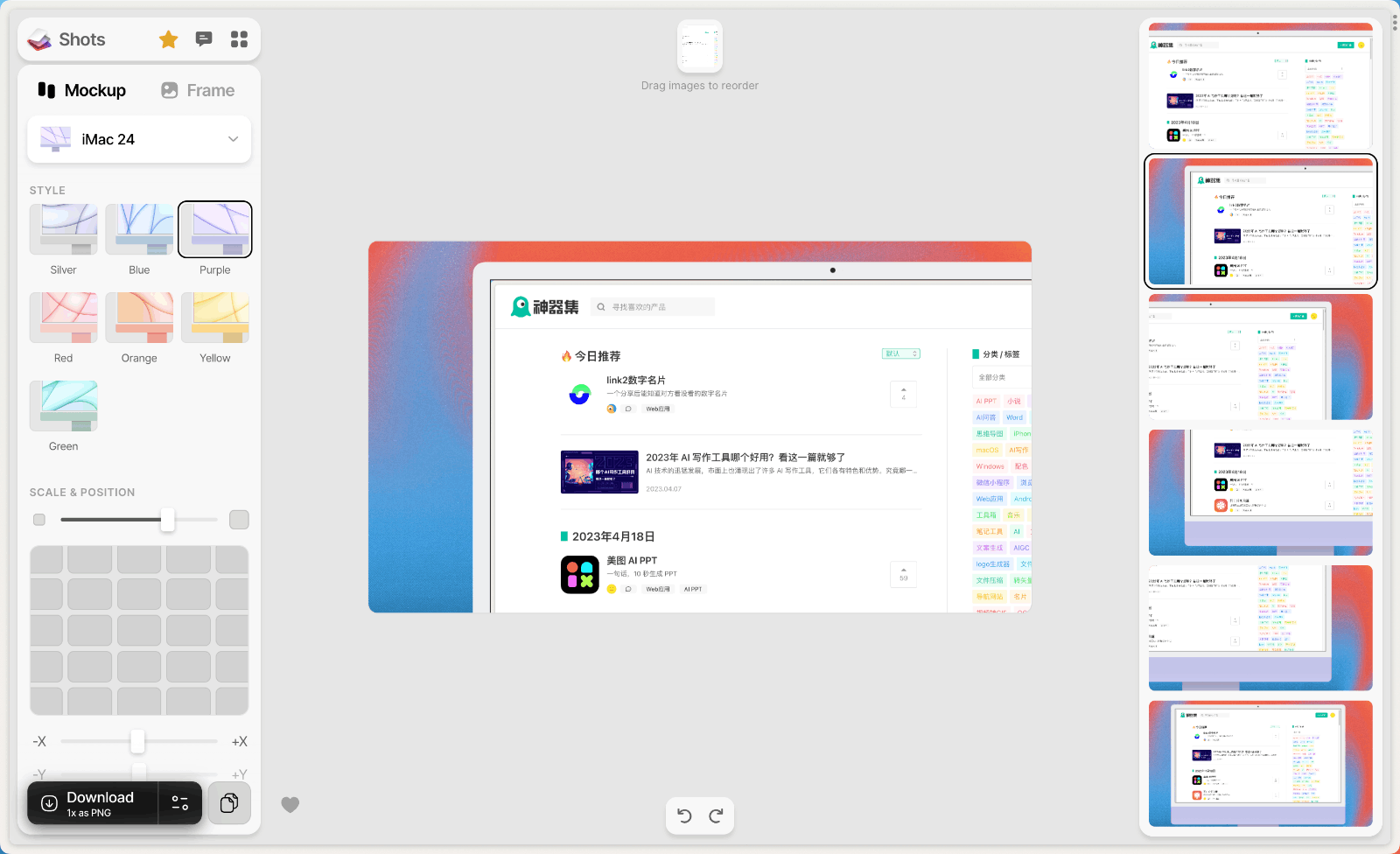Click the heart like icon
Screen dimensions: 1400x854
tap(290, 804)
